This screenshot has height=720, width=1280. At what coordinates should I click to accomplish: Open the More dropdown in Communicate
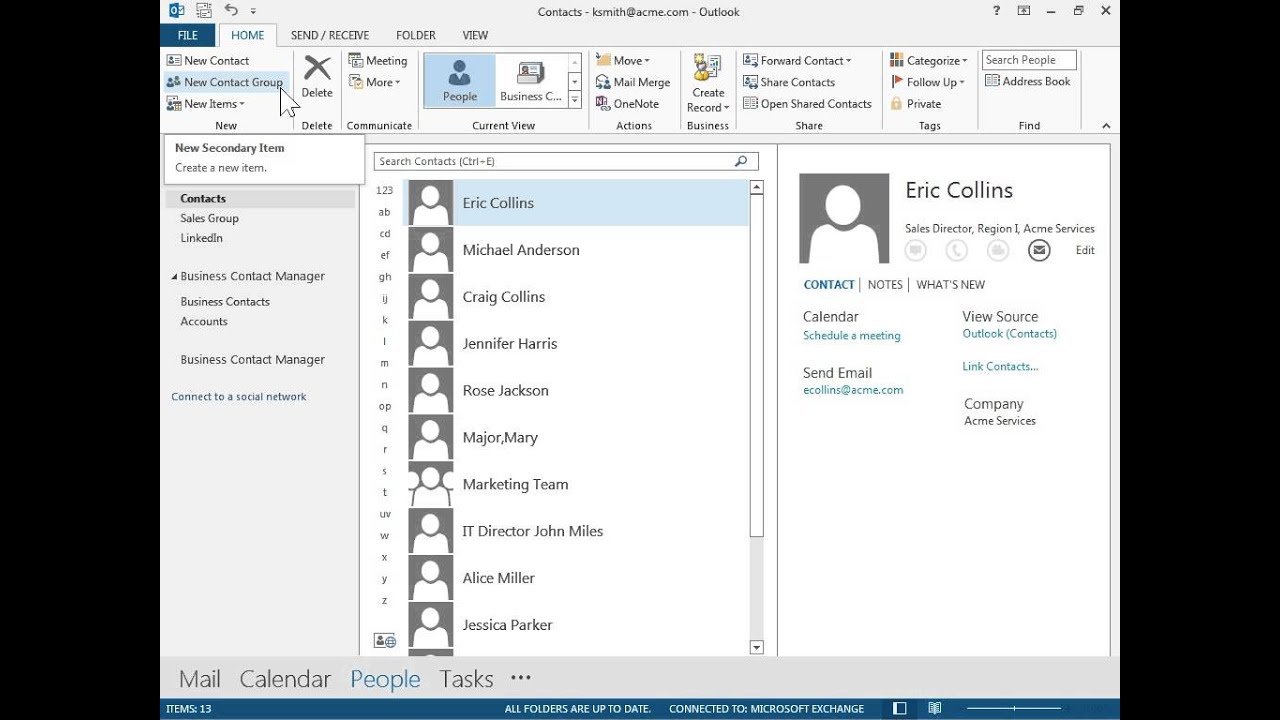click(375, 82)
